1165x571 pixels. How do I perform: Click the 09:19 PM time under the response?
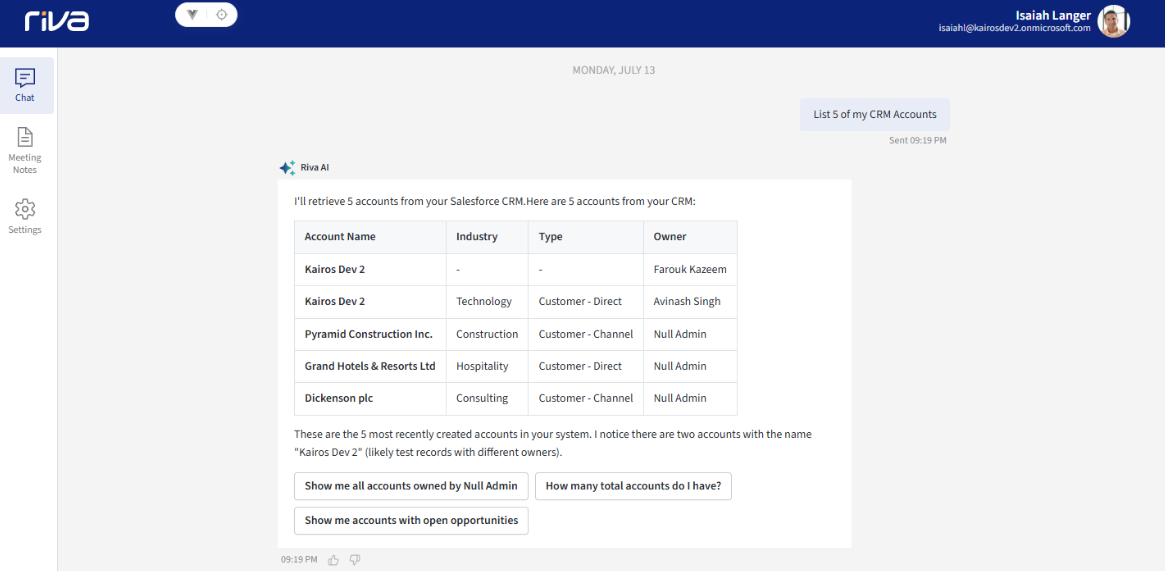[299, 559]
